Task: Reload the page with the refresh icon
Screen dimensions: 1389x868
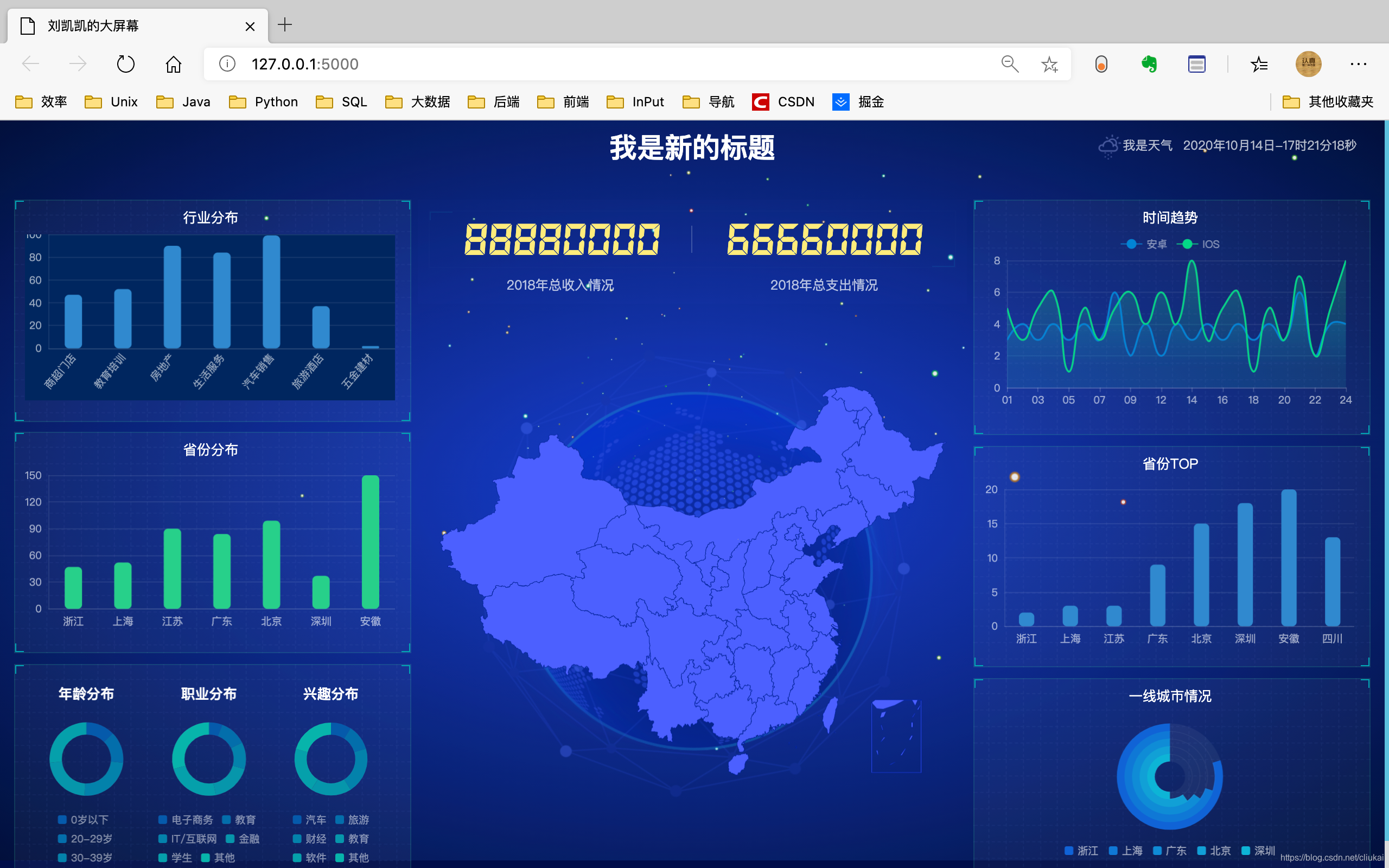Action: coord(125,63)
